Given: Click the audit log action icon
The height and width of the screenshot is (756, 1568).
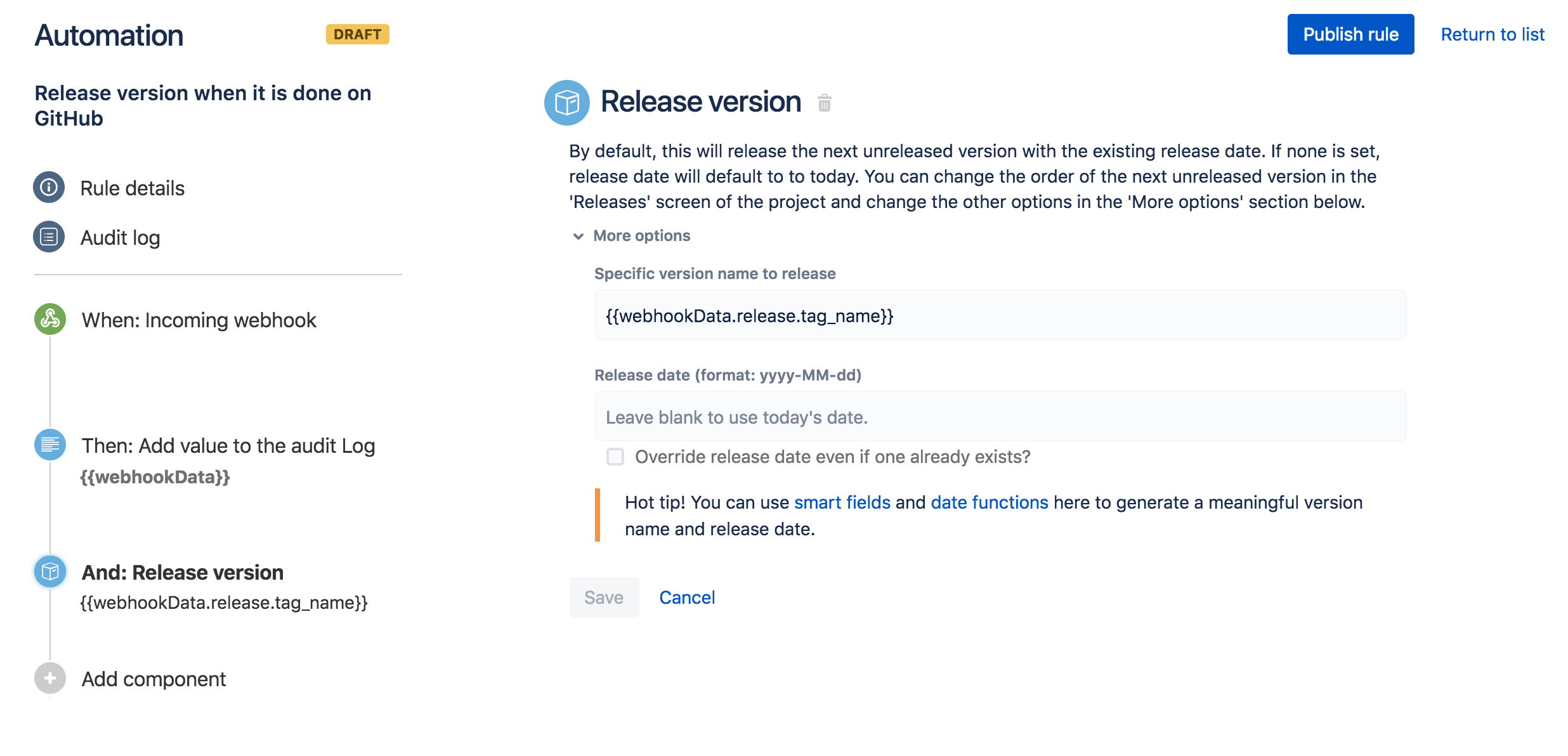Looking at the screenshot, I should point(50,445).
